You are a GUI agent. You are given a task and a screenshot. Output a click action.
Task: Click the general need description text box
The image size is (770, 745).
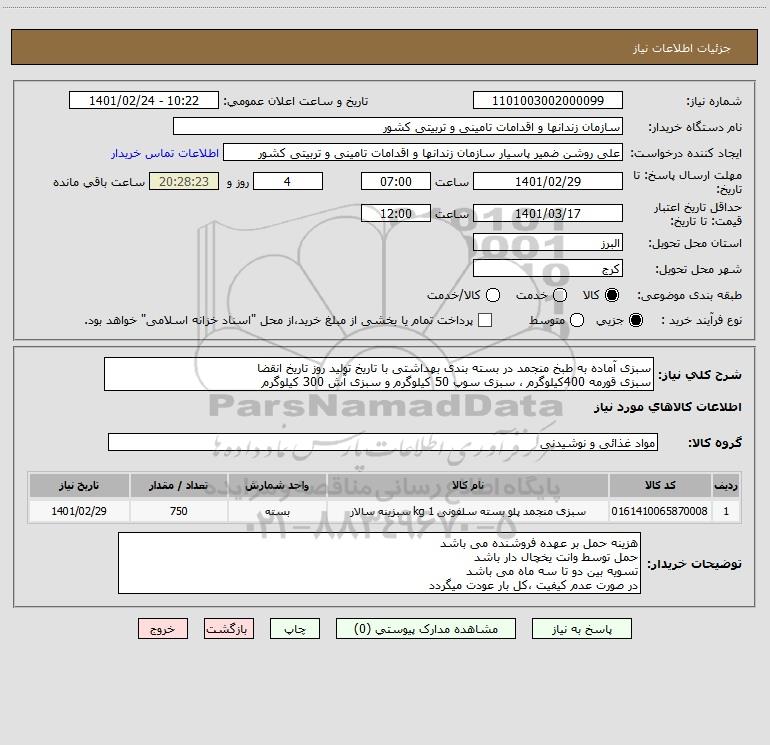[x=379, y=374]
